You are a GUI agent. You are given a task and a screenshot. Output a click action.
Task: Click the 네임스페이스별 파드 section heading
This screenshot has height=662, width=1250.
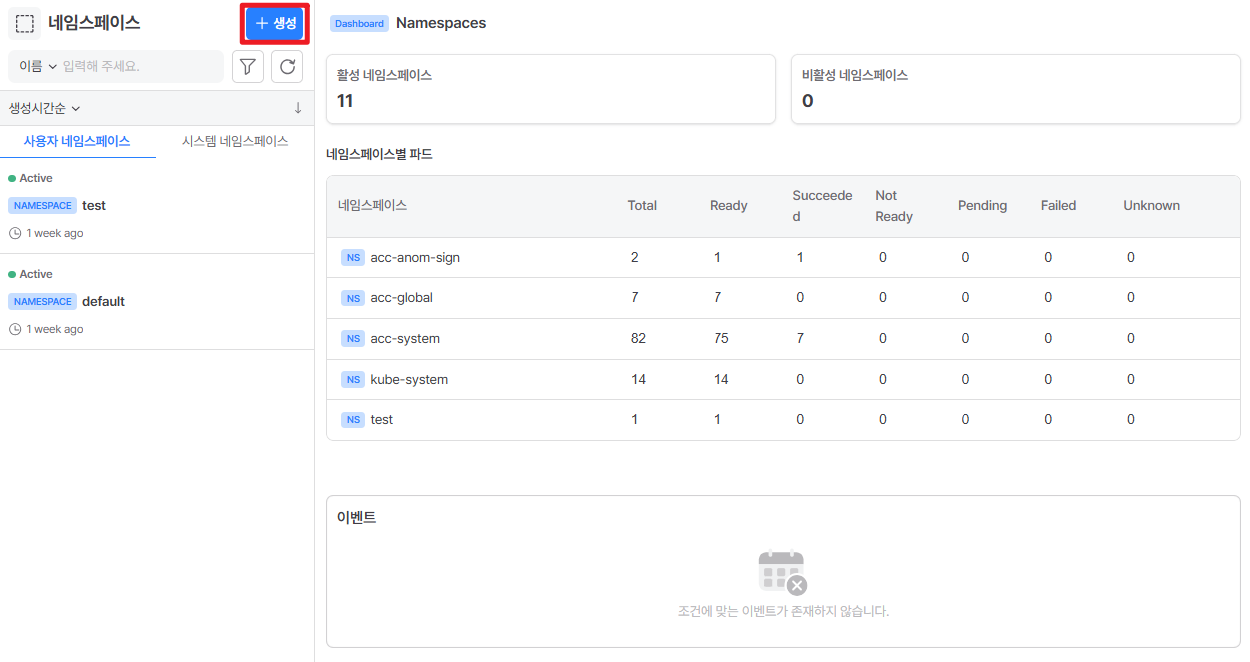[x=379, y=154]
